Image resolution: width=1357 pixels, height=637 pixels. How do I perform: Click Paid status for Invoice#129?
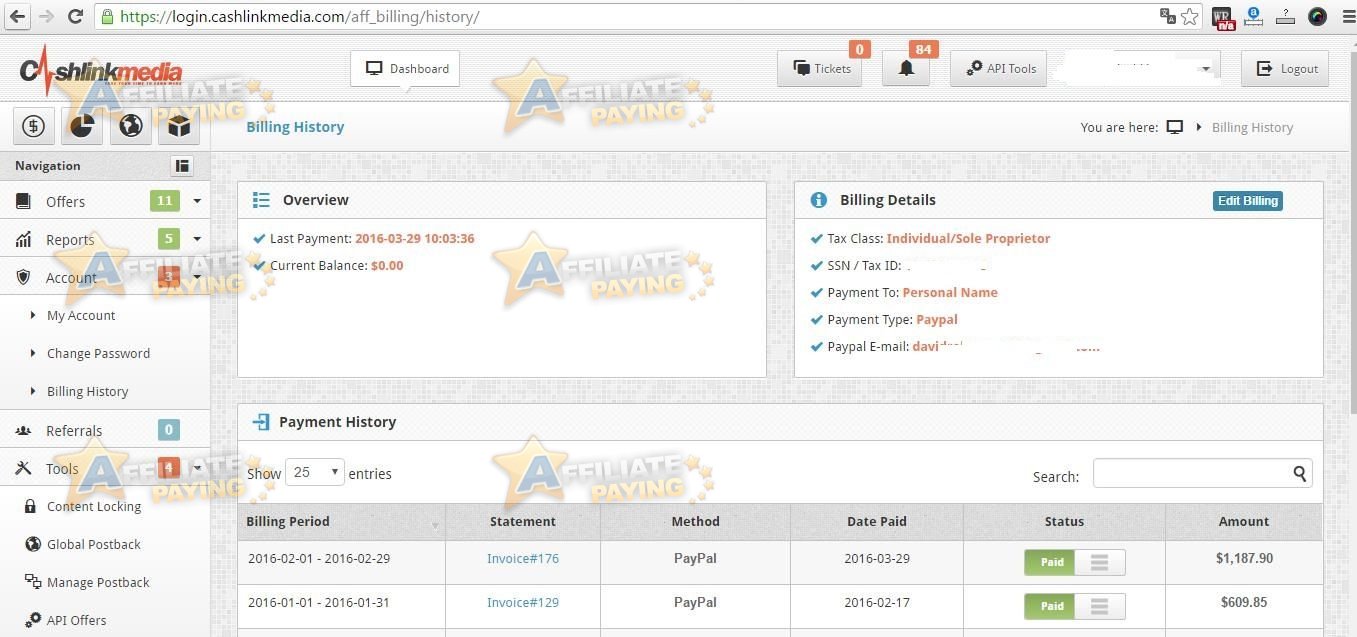tap(1050, 606)
